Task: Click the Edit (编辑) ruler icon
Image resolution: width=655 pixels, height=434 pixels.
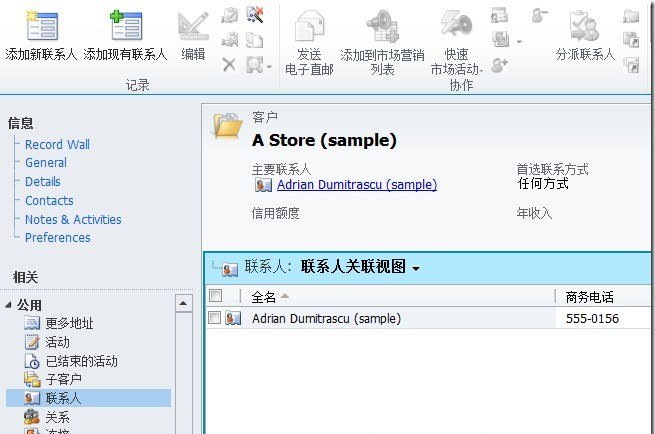Action: [193, 26]
